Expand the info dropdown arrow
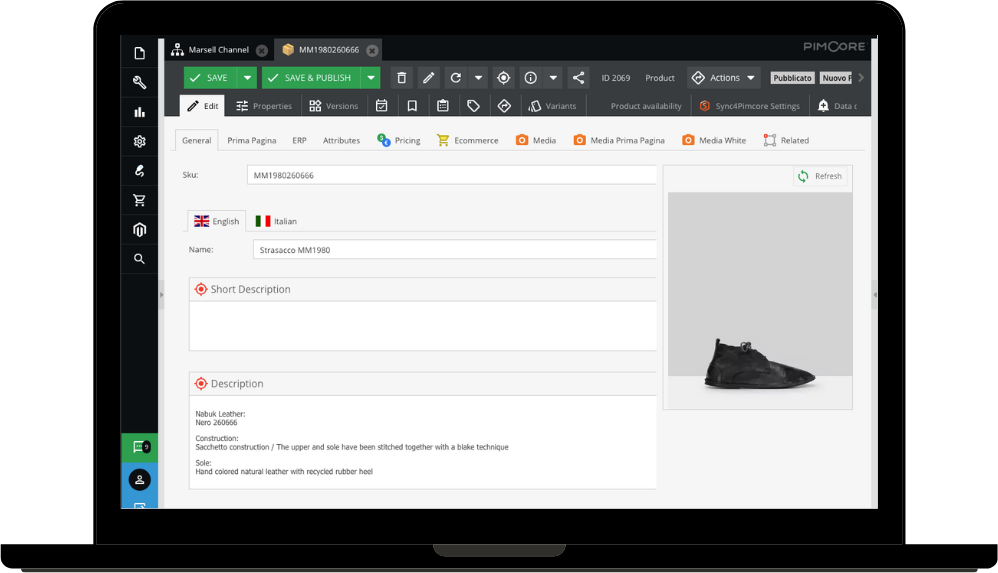 tap(553, 78)
